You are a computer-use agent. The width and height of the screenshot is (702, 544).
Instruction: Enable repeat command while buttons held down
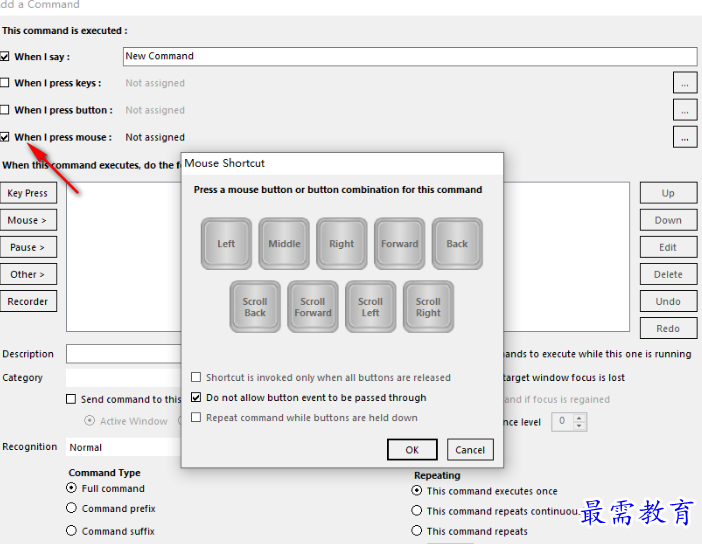[196, 417]
